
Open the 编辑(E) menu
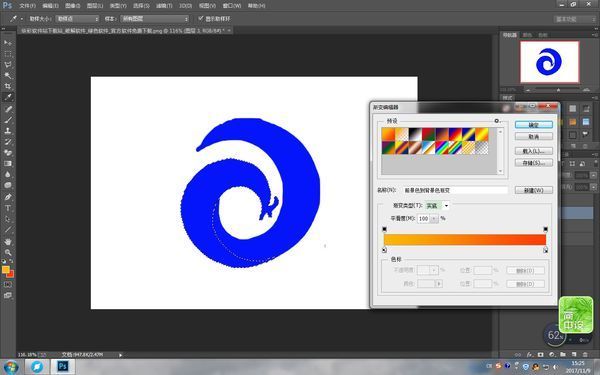click(x=50, y=6)
